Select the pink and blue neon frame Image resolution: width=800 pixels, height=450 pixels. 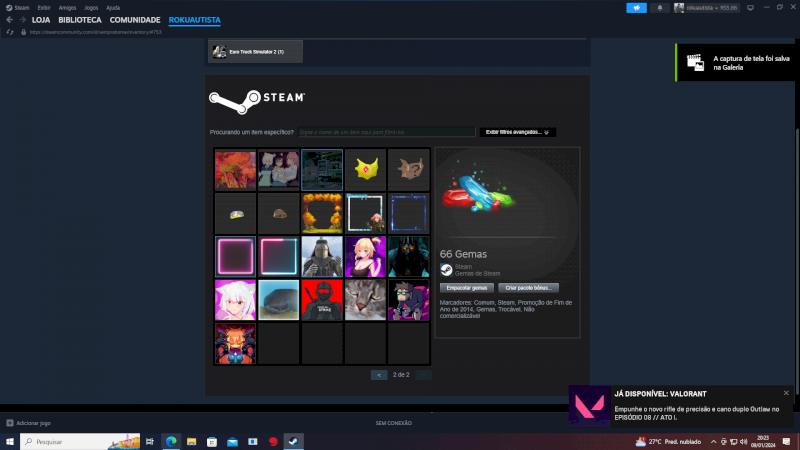(279, 257)
